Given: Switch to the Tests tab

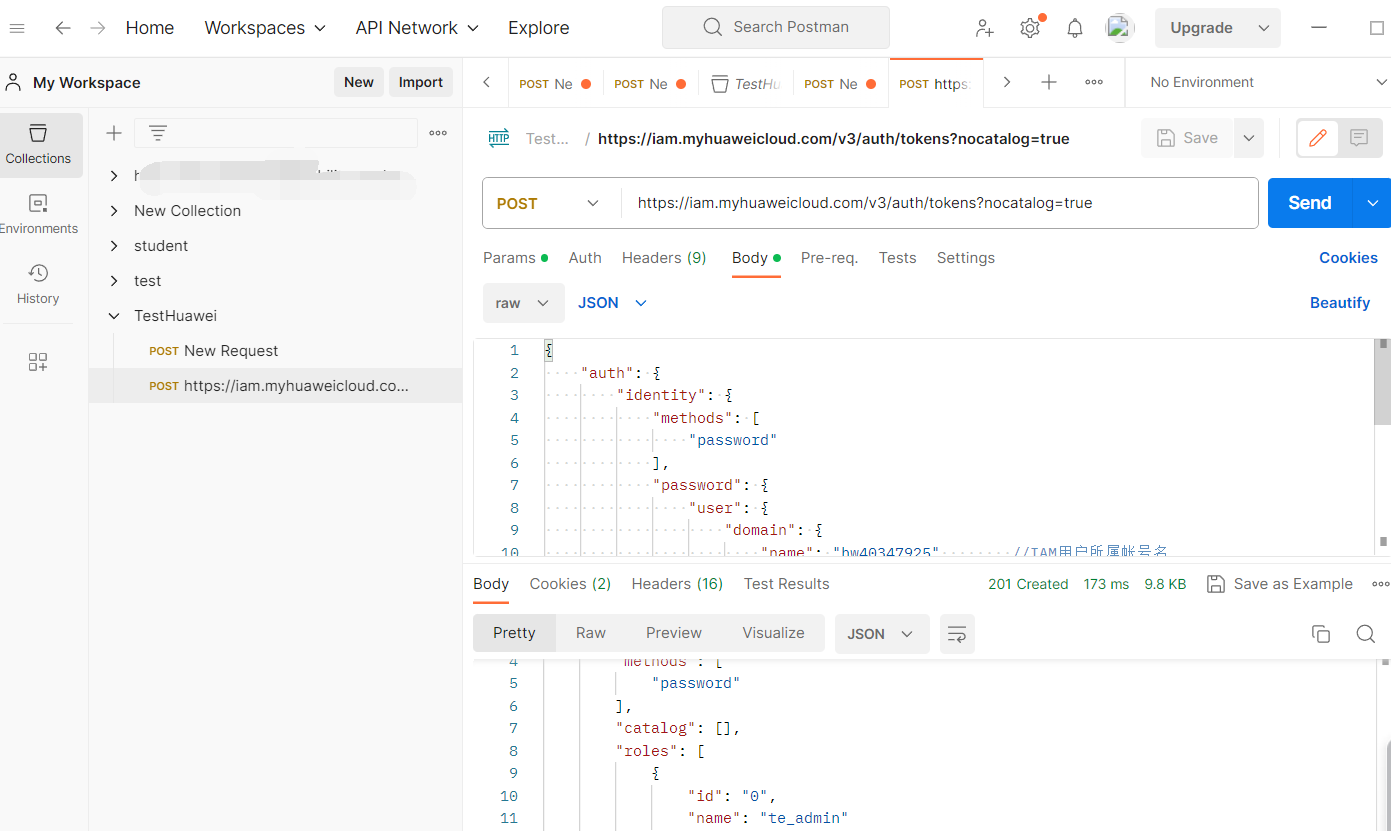Looking at the screenshot, I should [x=897, y=258].
